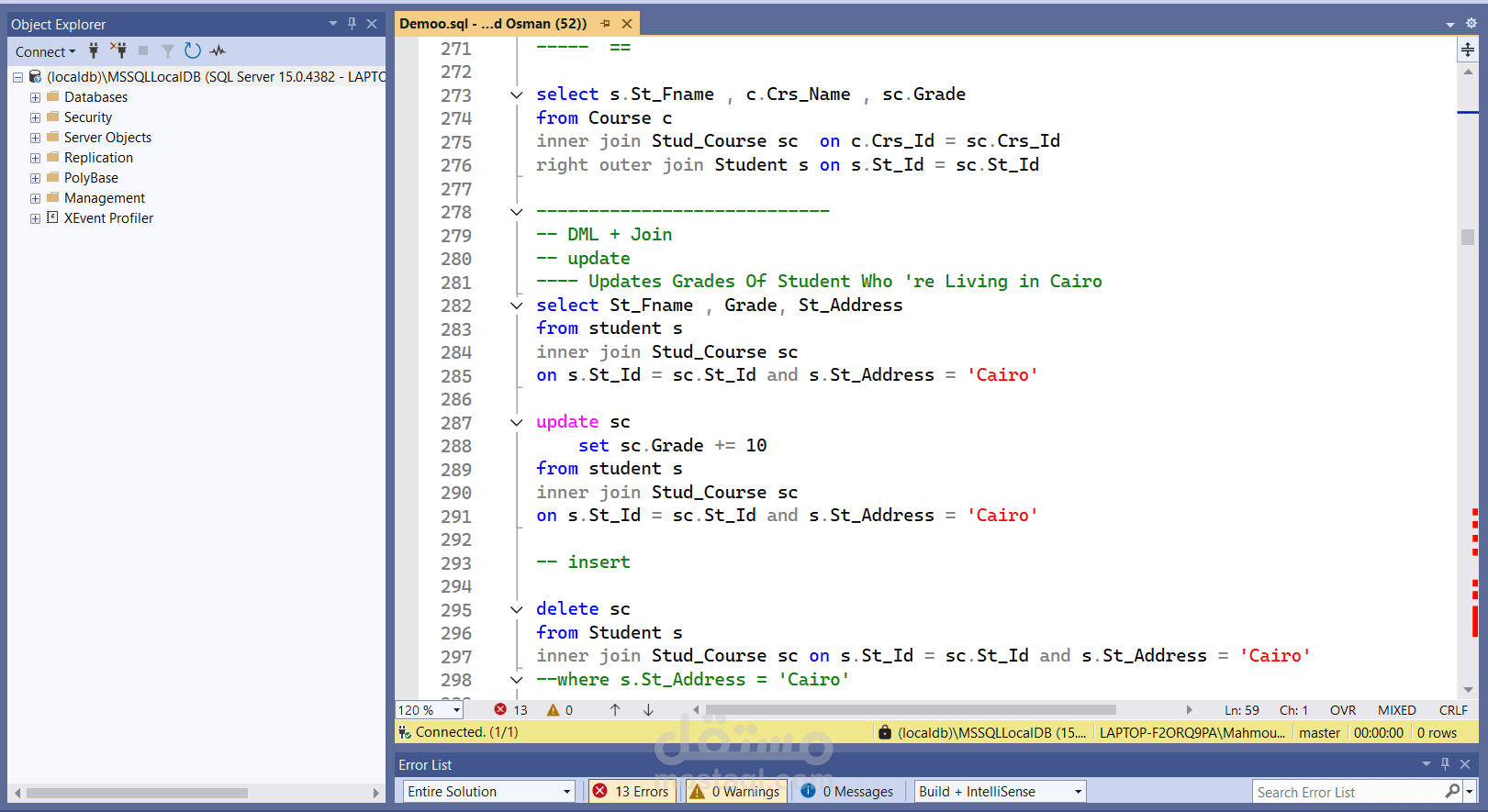Image resolution: width=1488 pixels, height=812 pixels.
Task: Click the split editor window icon
Action: pyautogui.click(x=1468, y=50)
